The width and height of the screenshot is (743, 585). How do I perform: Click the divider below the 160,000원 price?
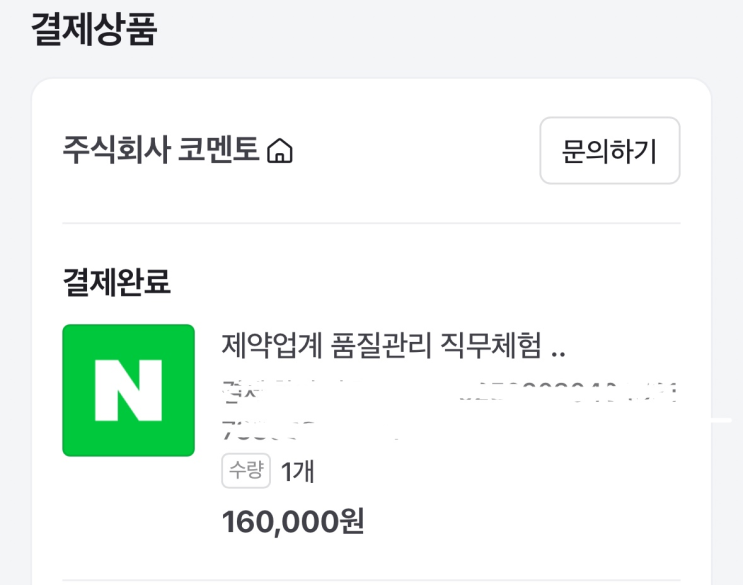click(371, 580)
